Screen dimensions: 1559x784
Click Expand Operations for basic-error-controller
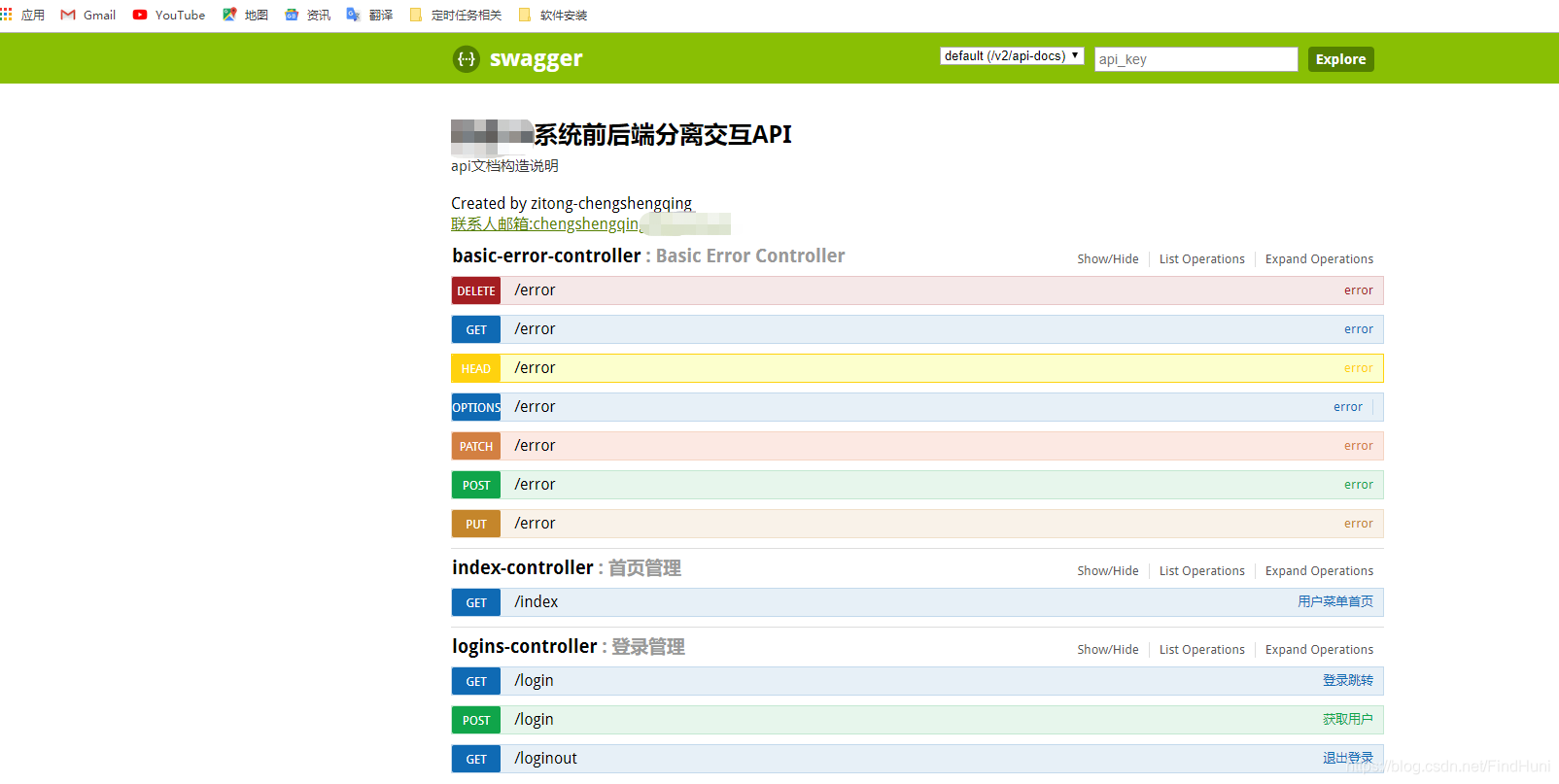[1319, 259]
